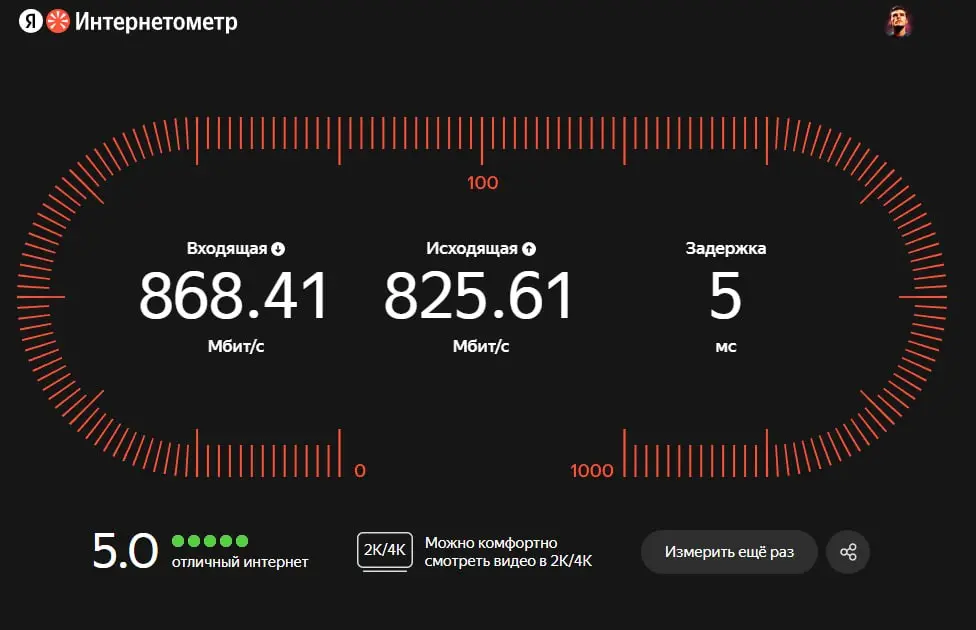976x630 pixels.
Task: Open the user profile avatar
Action: click(x=898, y=22)
